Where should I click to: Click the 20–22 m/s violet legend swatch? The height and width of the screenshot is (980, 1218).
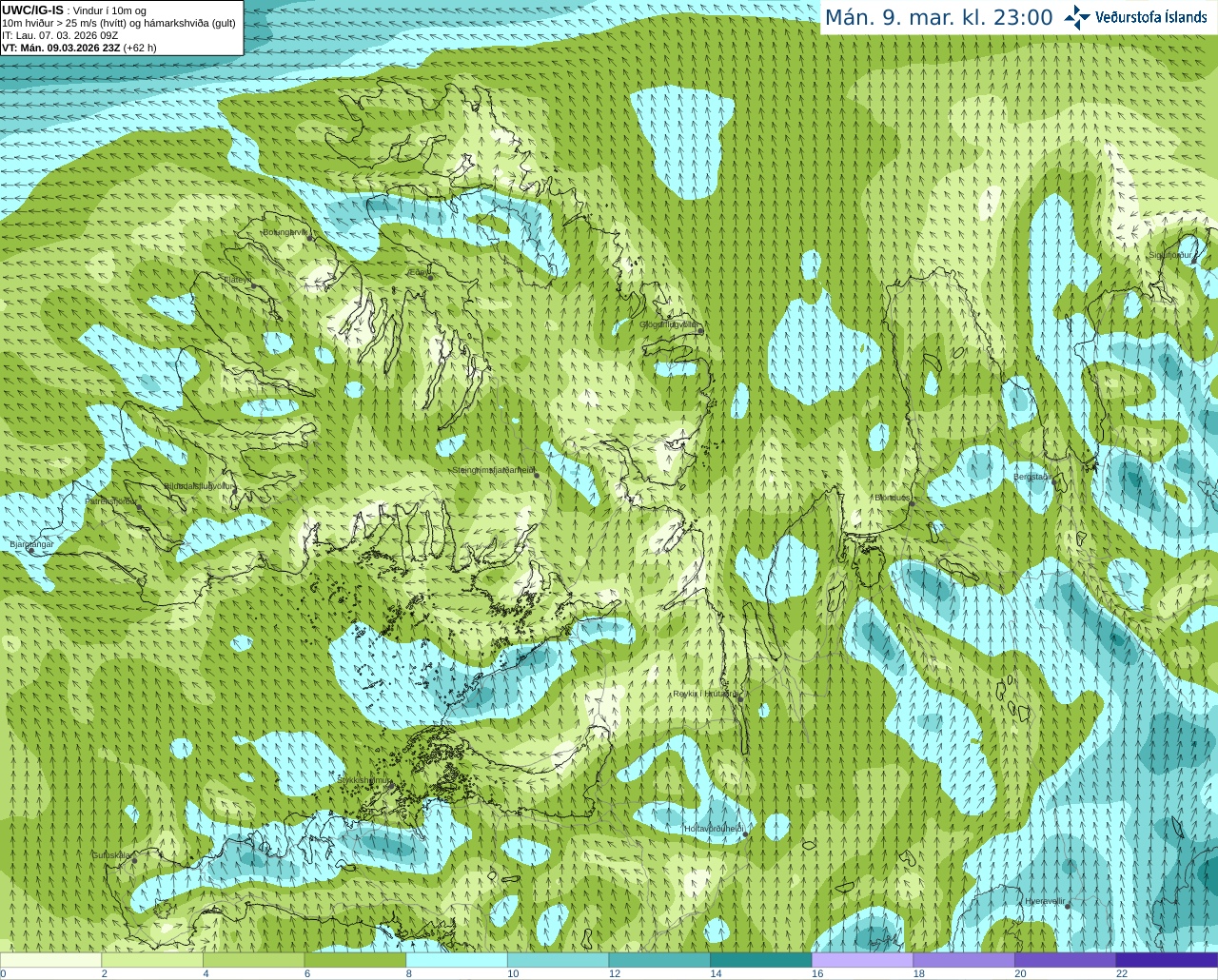[x=1066, y=960]
